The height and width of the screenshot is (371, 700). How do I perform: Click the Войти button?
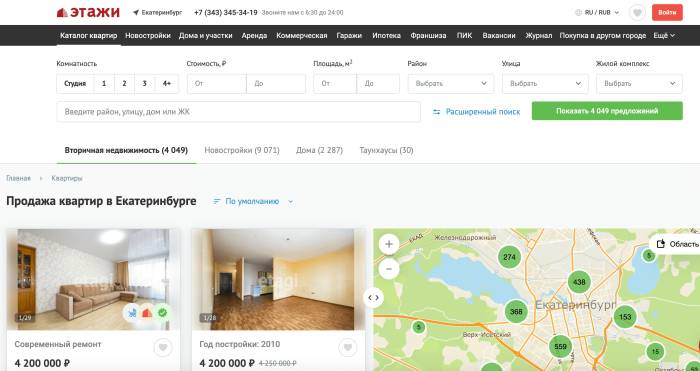coord(667,13)
